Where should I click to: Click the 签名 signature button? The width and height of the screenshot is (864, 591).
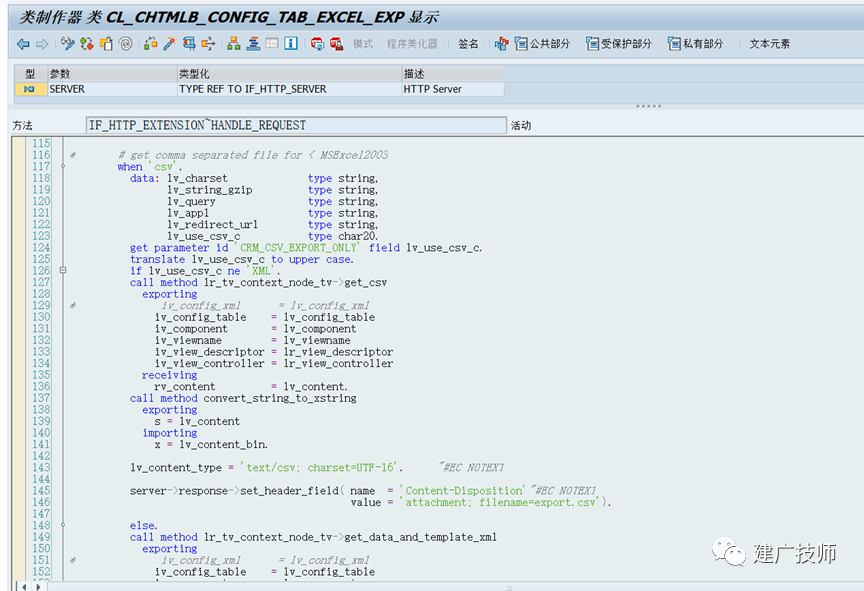468,44
